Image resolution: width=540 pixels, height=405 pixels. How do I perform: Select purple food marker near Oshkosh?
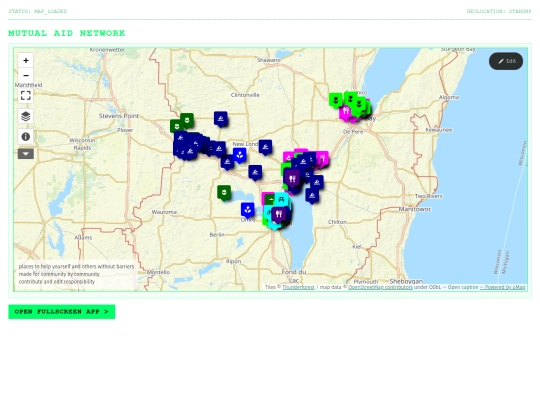pos(279,215)
